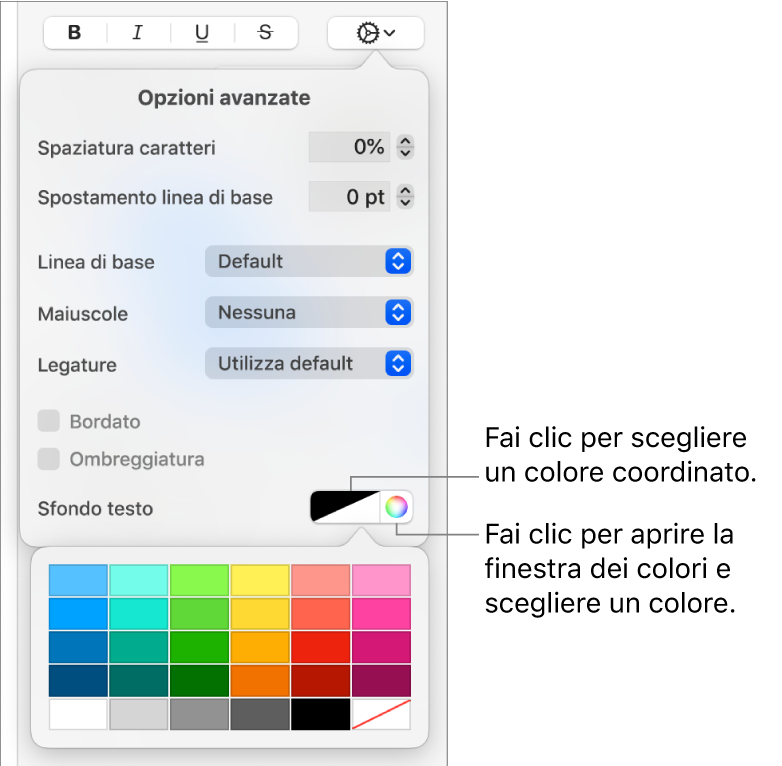Apply italic text style

point(138,33)
